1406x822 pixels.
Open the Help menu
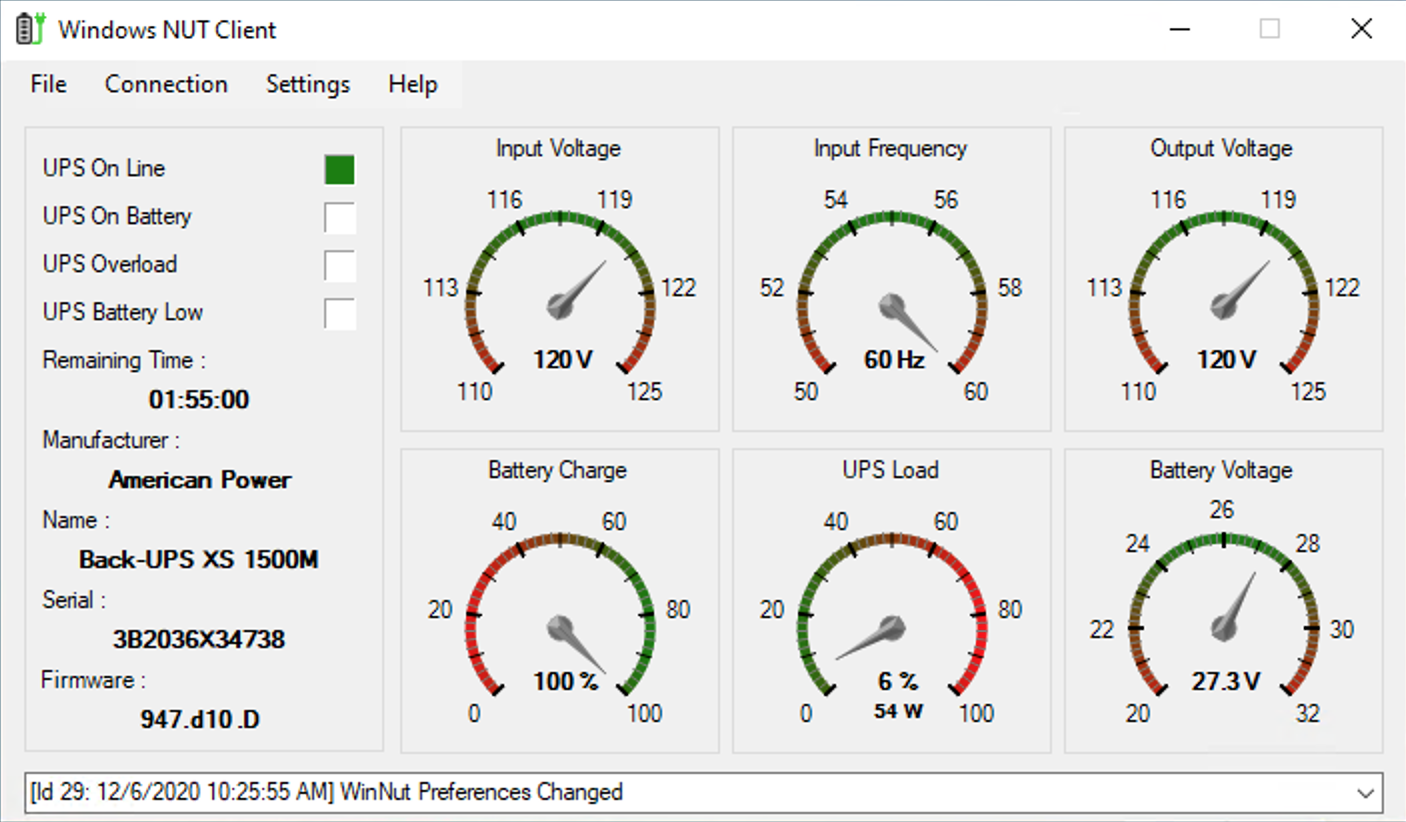click(413, 85)
